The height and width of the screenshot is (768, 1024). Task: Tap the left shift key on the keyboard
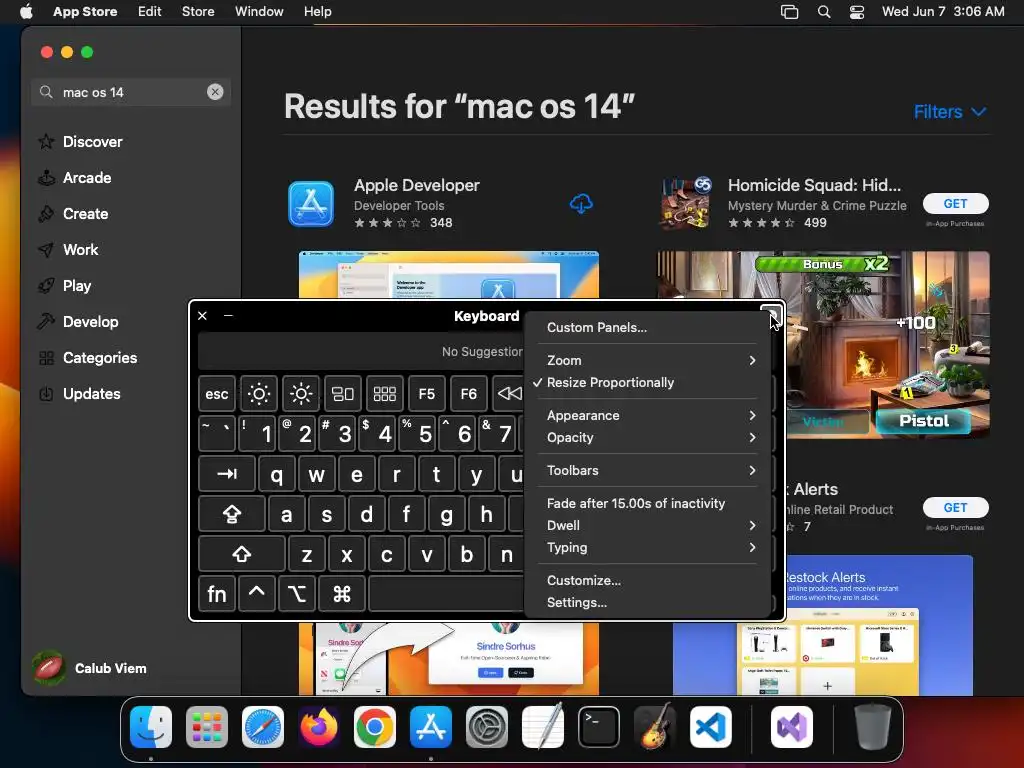tap(242, 554)
